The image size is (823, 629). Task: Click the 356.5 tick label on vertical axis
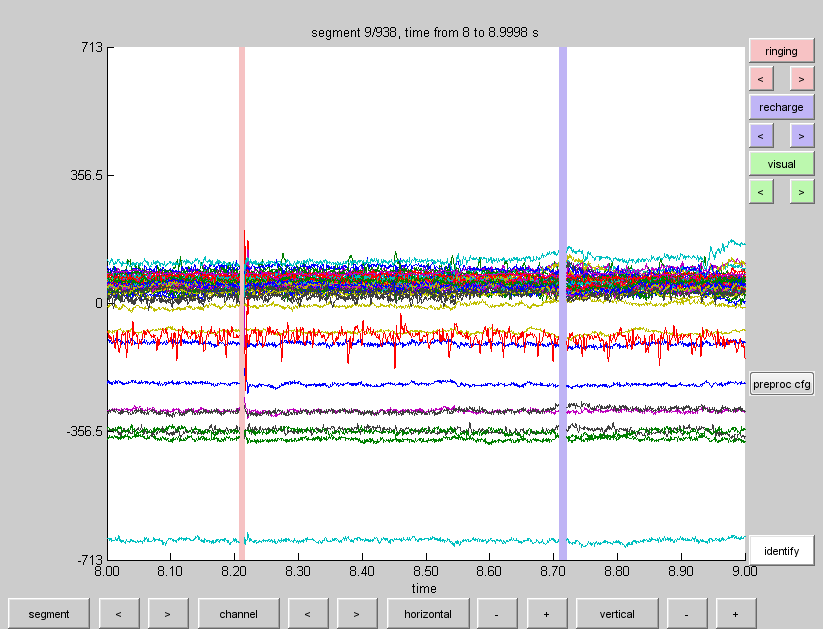tap(87, 175)
